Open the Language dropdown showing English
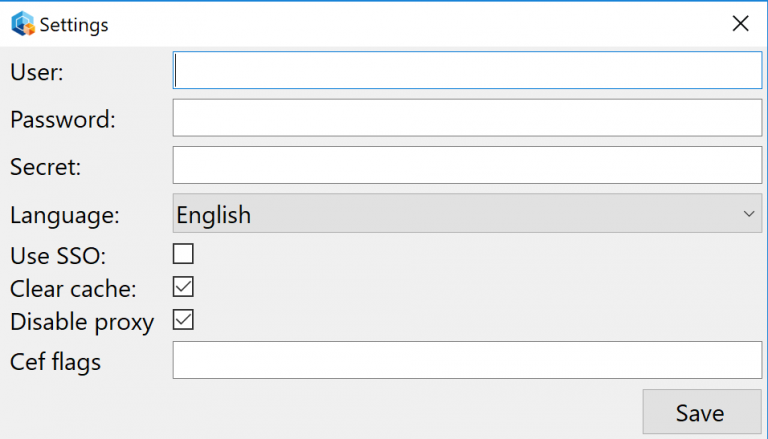 (467, 213)
